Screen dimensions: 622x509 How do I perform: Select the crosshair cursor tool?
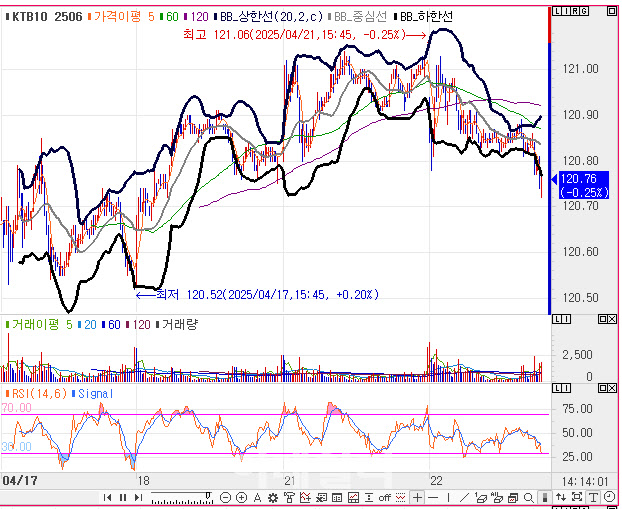(417, 497)
